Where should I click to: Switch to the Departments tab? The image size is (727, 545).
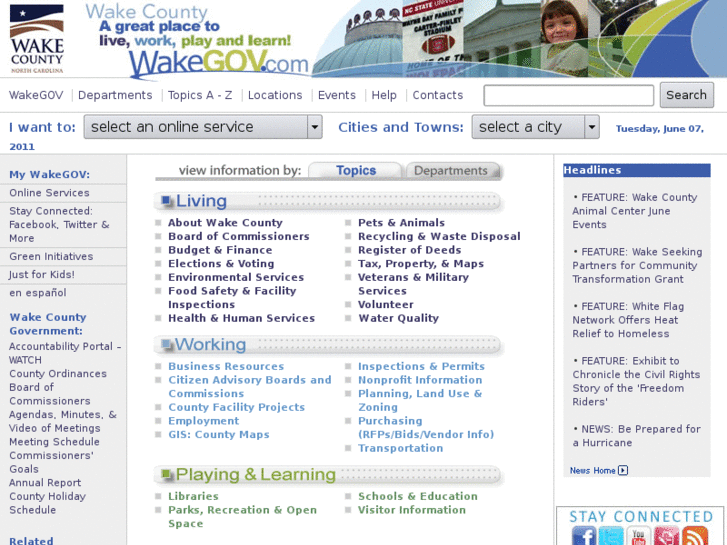(451, 171)
